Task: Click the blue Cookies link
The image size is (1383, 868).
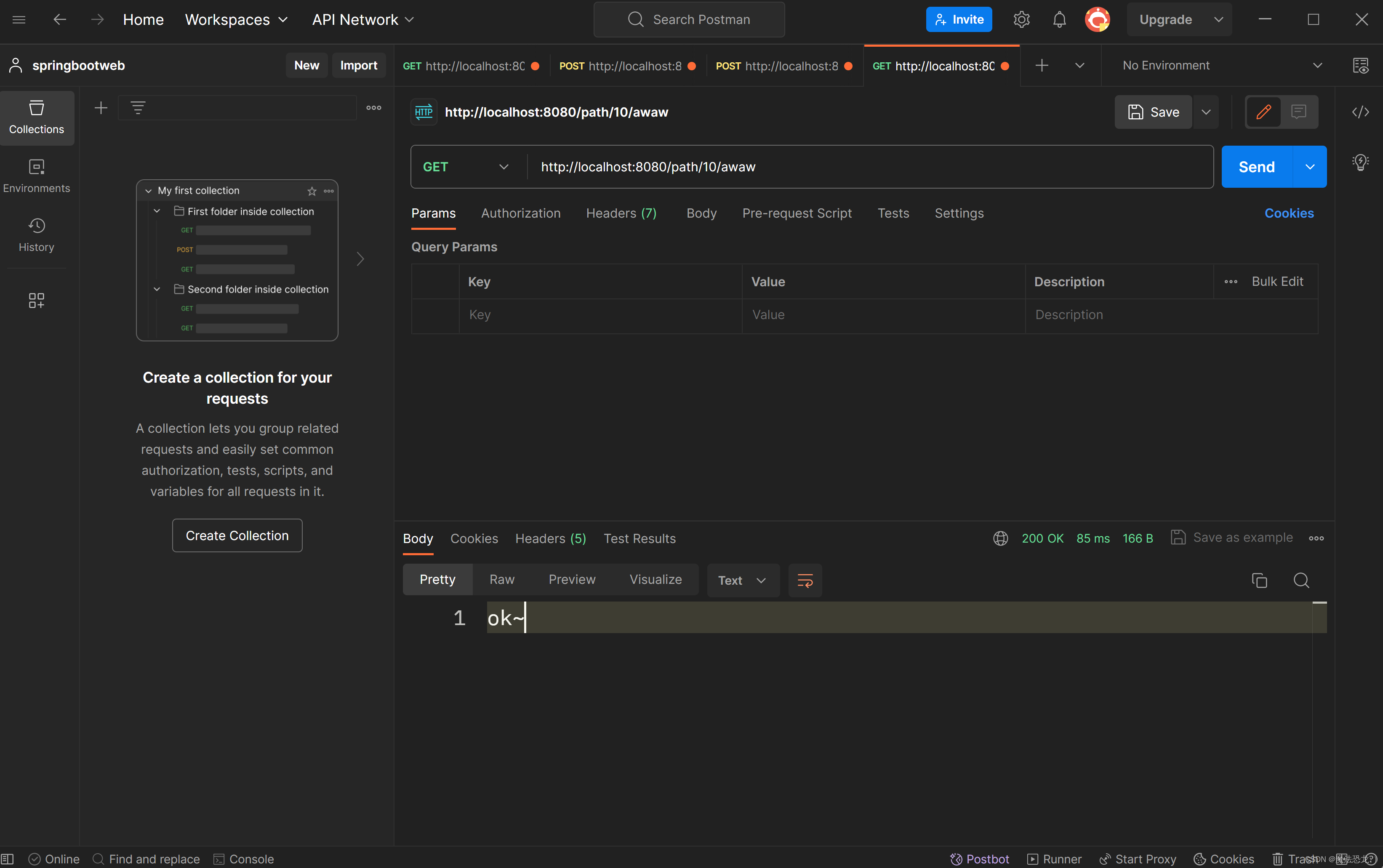Action: (1289, 213)
